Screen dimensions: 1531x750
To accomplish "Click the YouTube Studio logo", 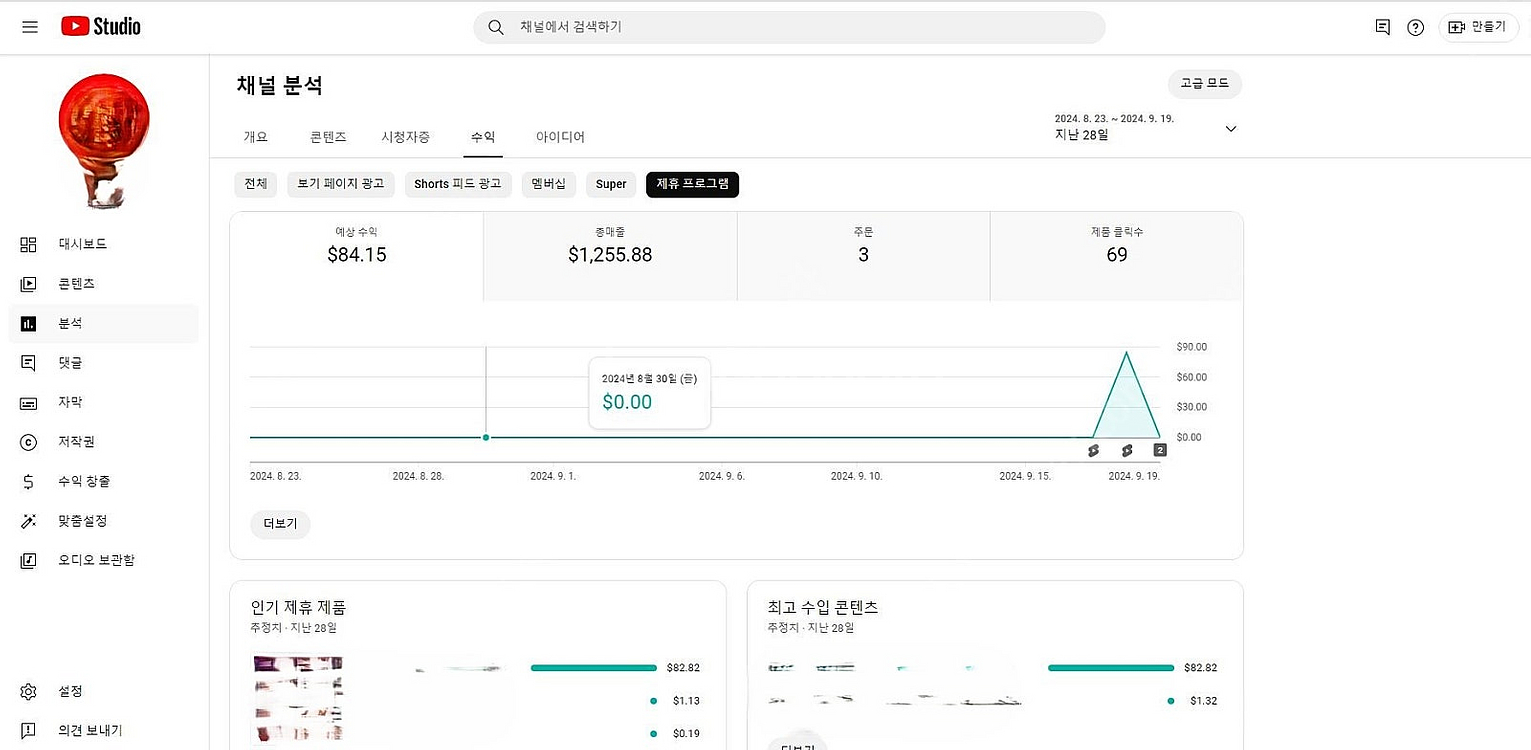I will point(101,27).
